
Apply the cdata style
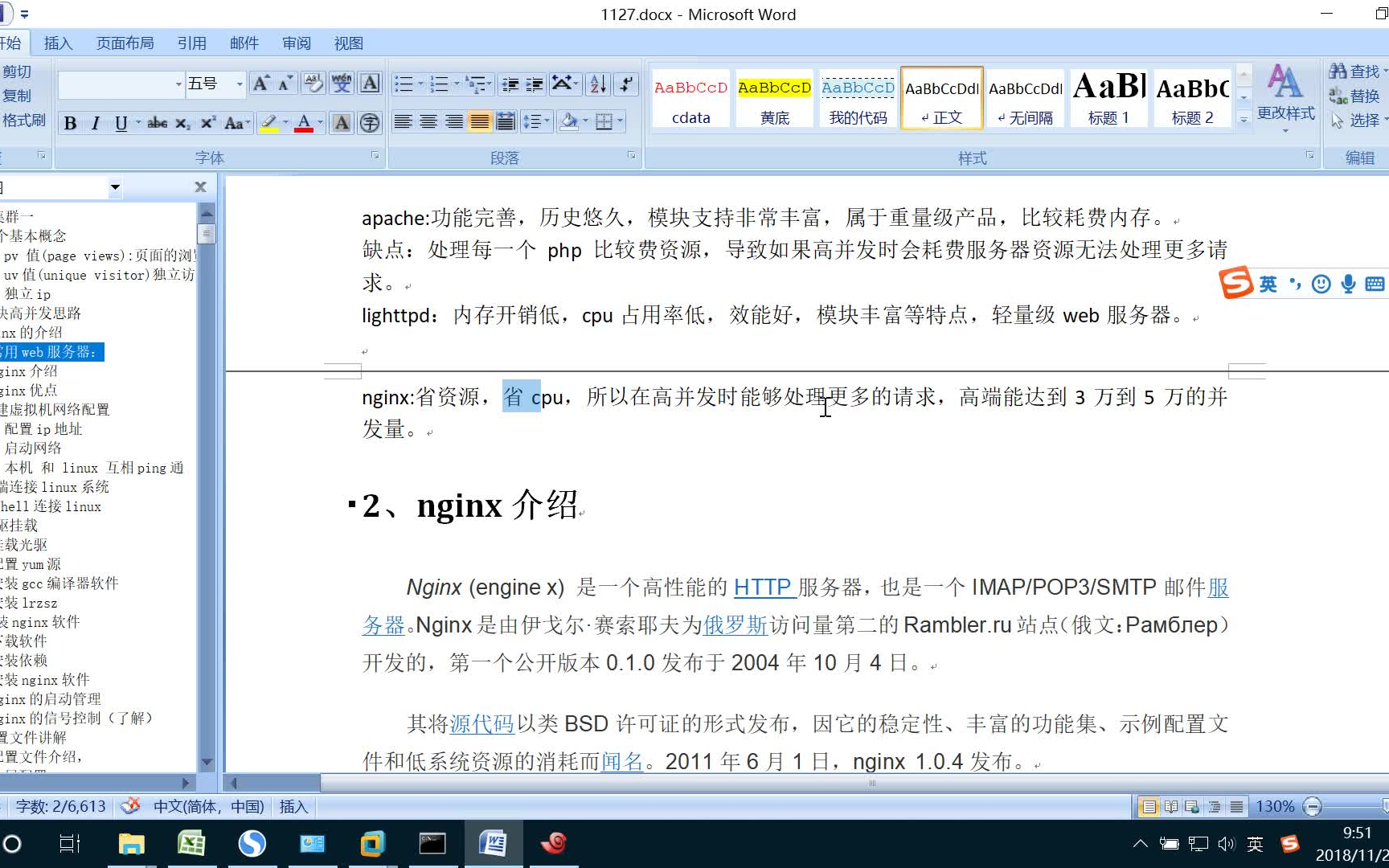(x=691, y=98)
